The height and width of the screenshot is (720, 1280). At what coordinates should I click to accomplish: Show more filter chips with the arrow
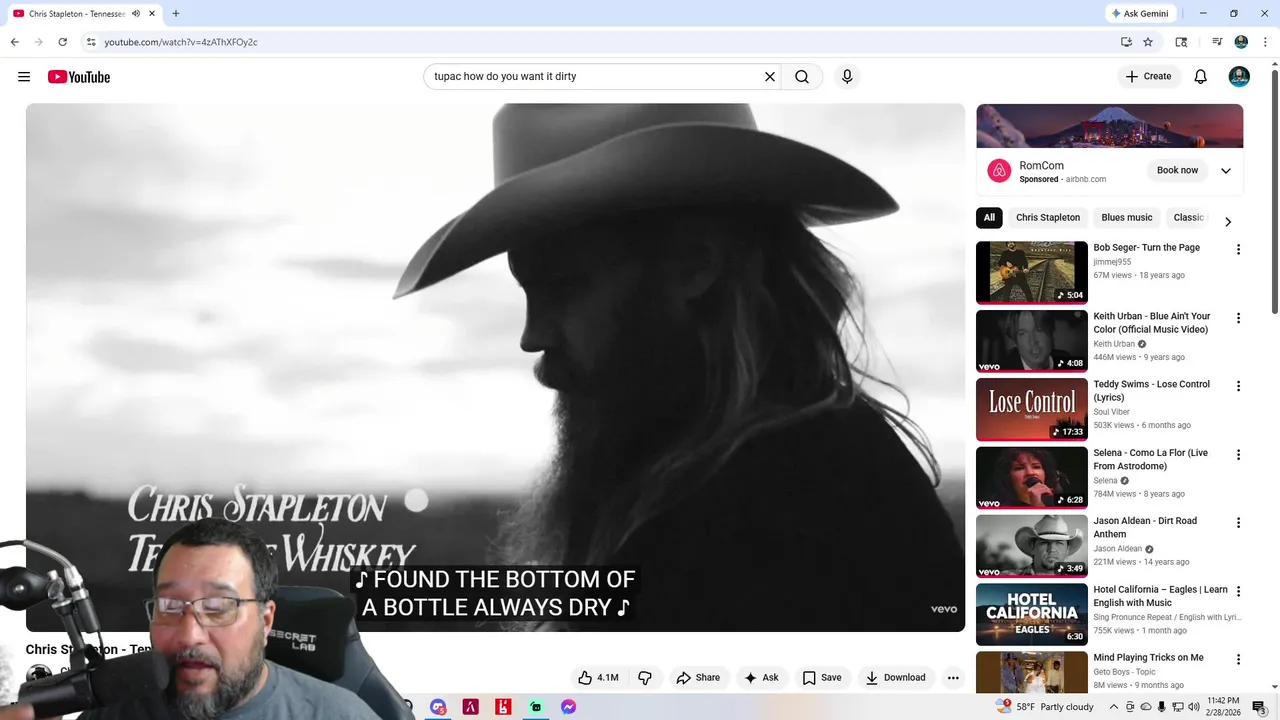pyautogui.click(x=1228, y=221)
